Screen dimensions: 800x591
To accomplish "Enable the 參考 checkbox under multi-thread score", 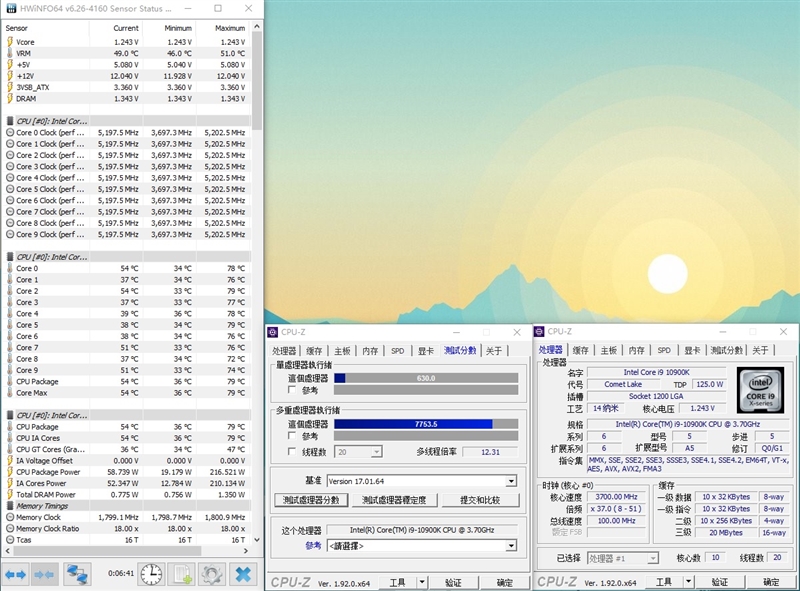I will [x=292, y=436].
